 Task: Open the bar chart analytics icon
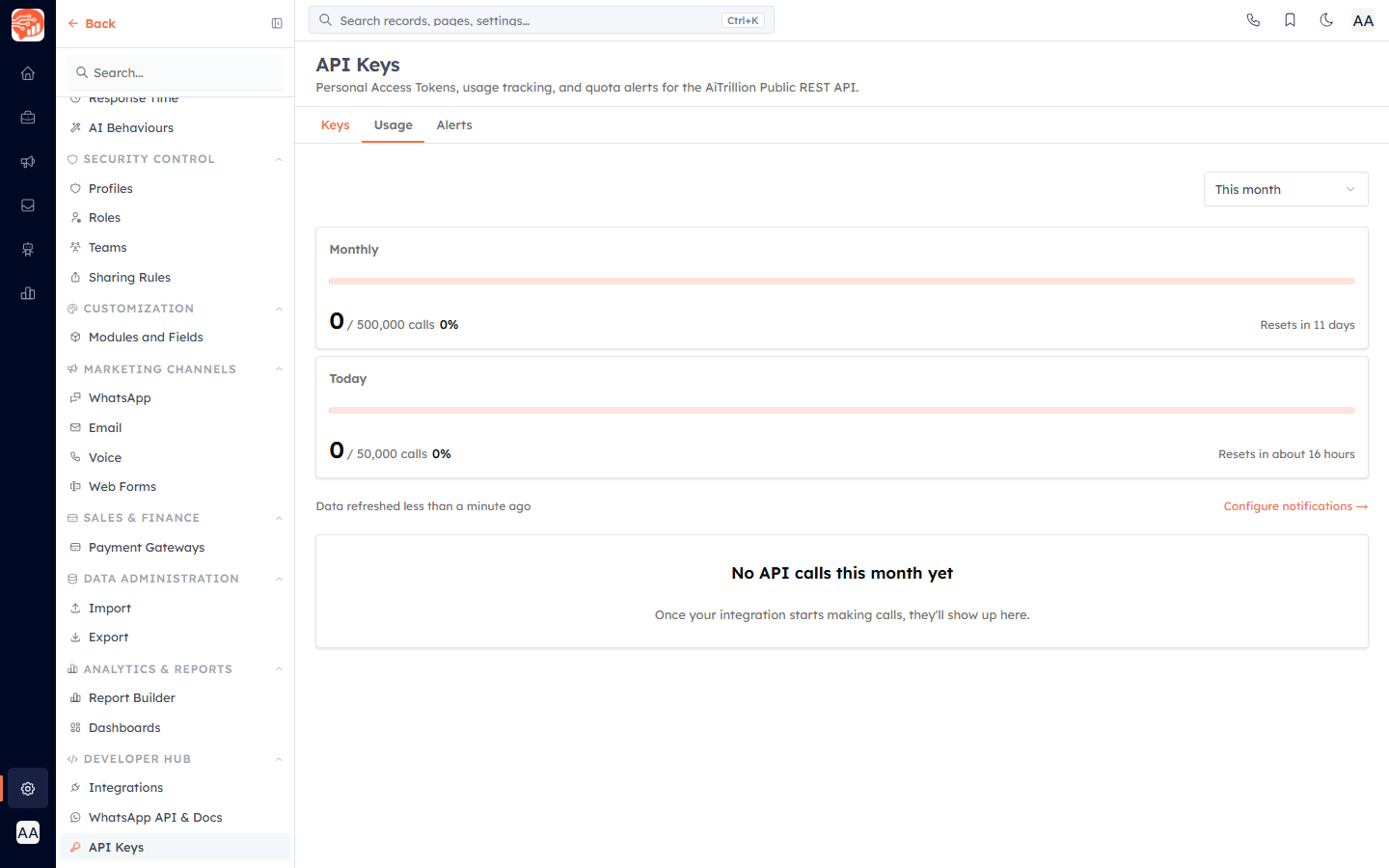(x=28, y=293)
